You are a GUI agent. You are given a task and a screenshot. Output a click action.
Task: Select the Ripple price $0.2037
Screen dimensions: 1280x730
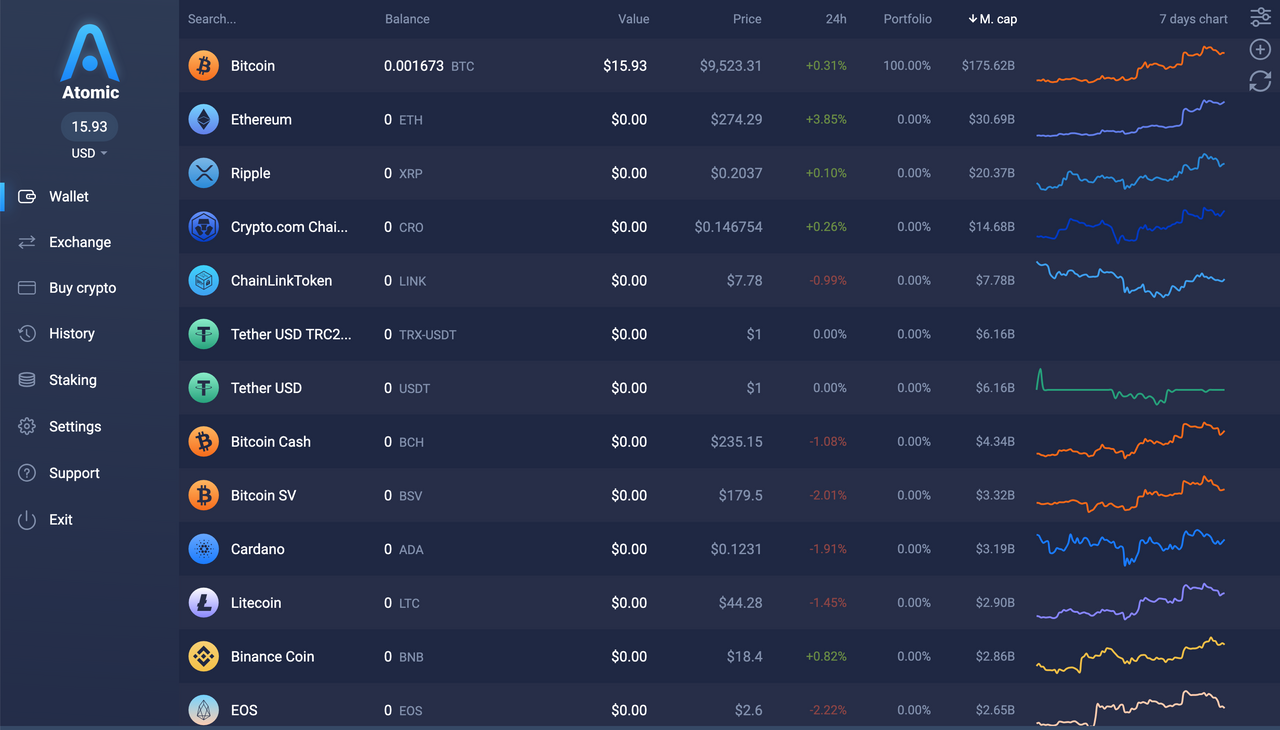737,173
